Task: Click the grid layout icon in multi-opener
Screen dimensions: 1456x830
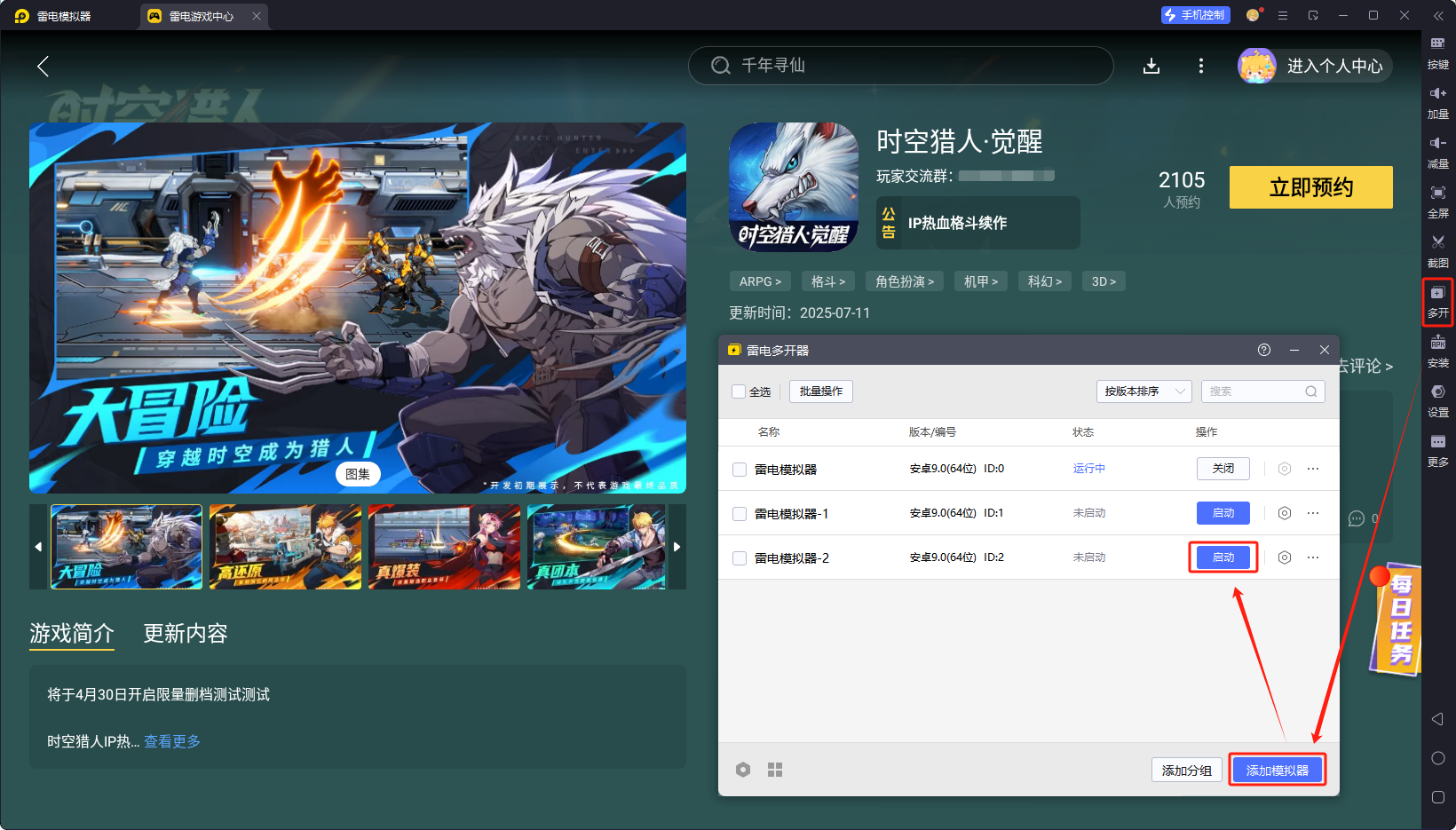Action: [775, 770]
